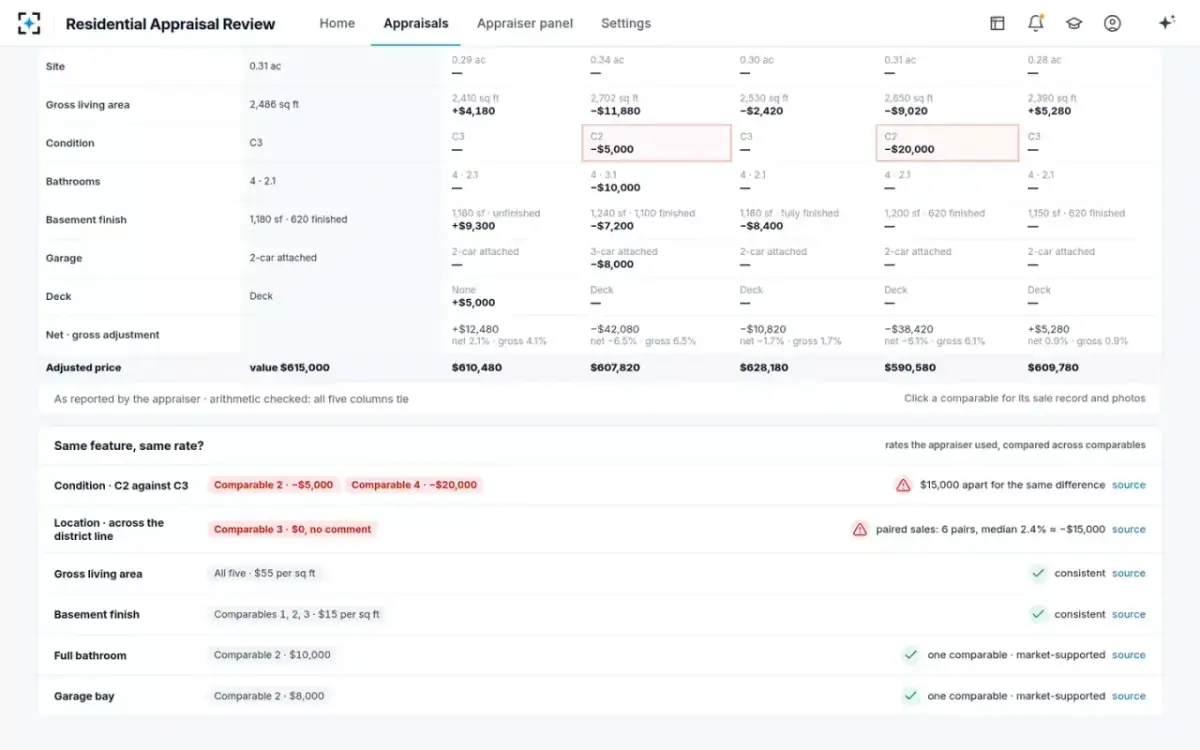The width and height of the screenshot is (1200, 750).
Task: Click the 'value $615,000' subject cell
Action: click(289, 368)
